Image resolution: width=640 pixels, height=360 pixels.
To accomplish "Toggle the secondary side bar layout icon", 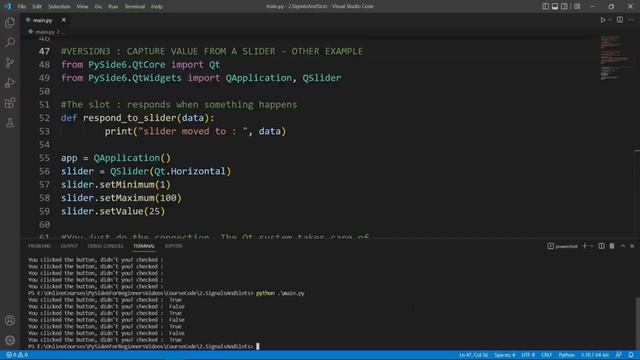I will [564, 7].
